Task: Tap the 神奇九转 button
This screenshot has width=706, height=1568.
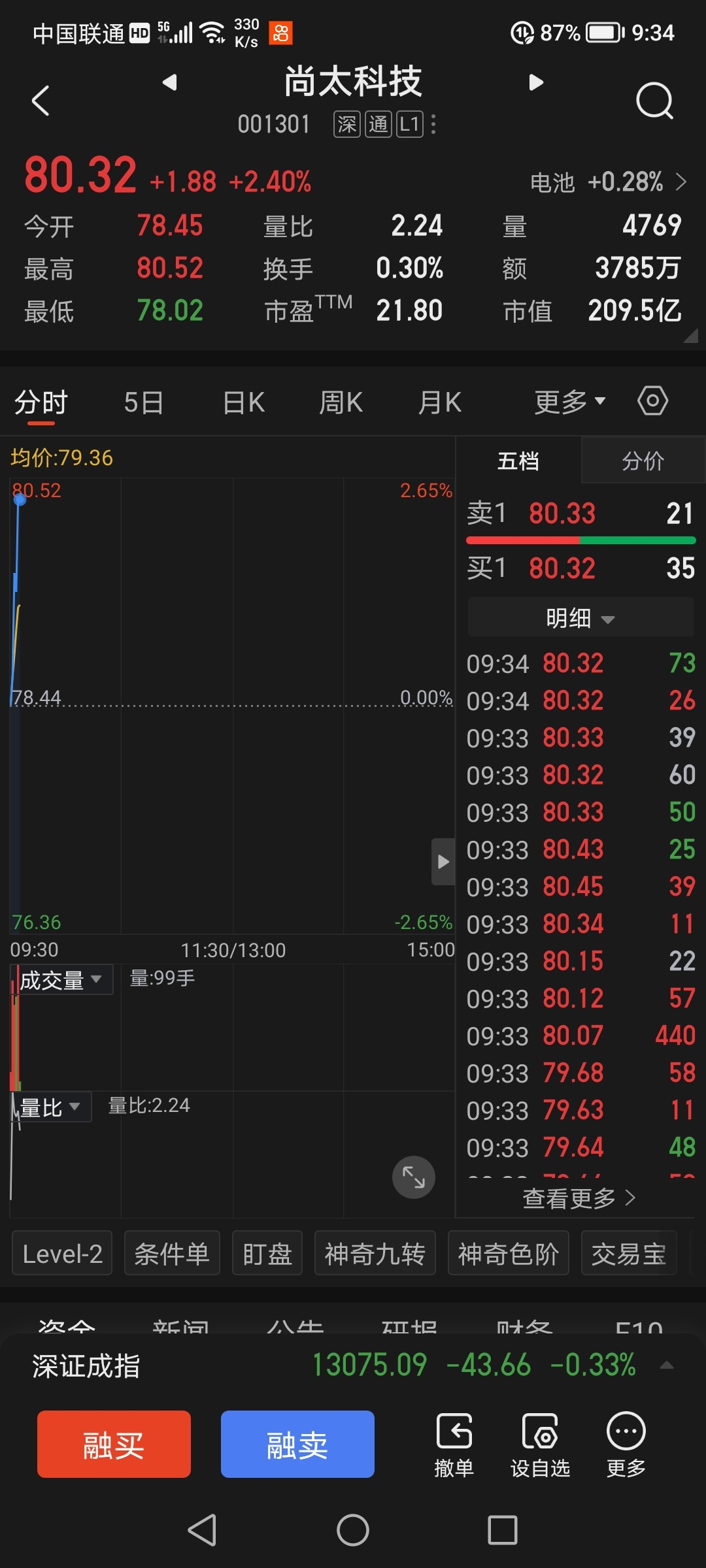Action: click(x=375, y=1253)
